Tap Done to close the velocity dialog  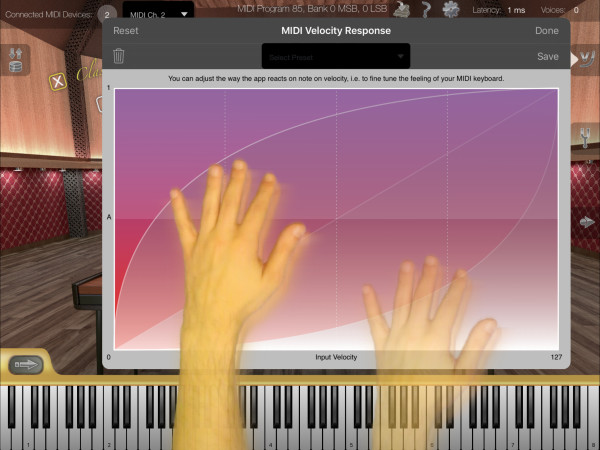point(546,31)
